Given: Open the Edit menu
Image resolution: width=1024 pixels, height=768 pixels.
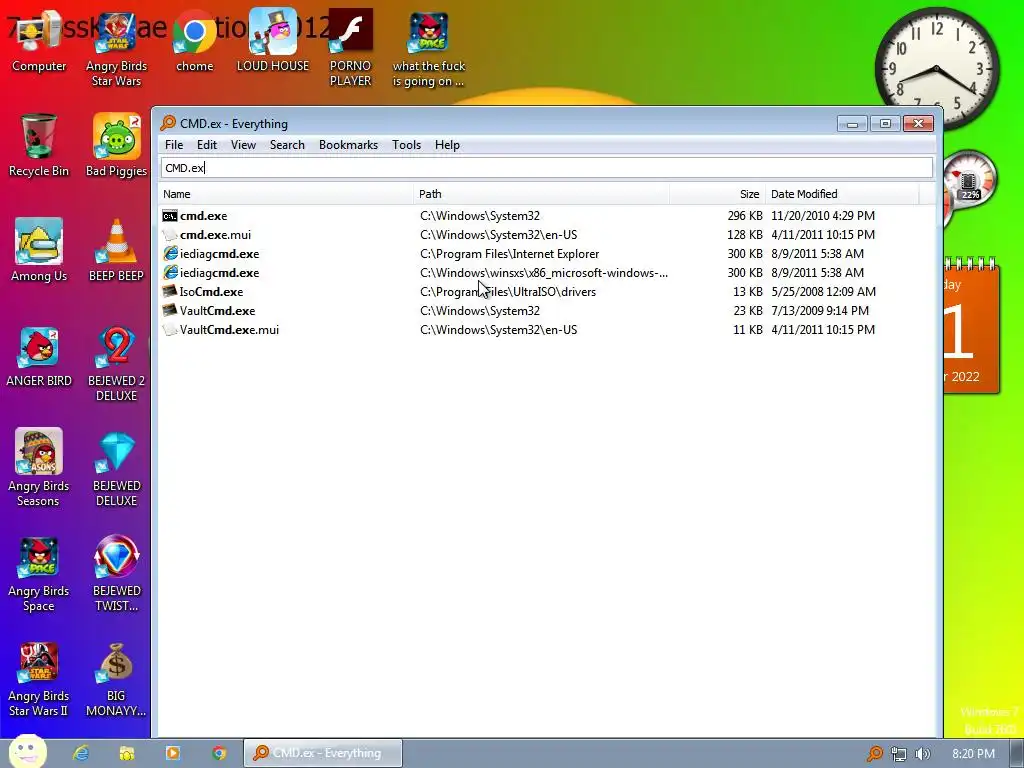Looking at the screenshot, I should (207, 145).
